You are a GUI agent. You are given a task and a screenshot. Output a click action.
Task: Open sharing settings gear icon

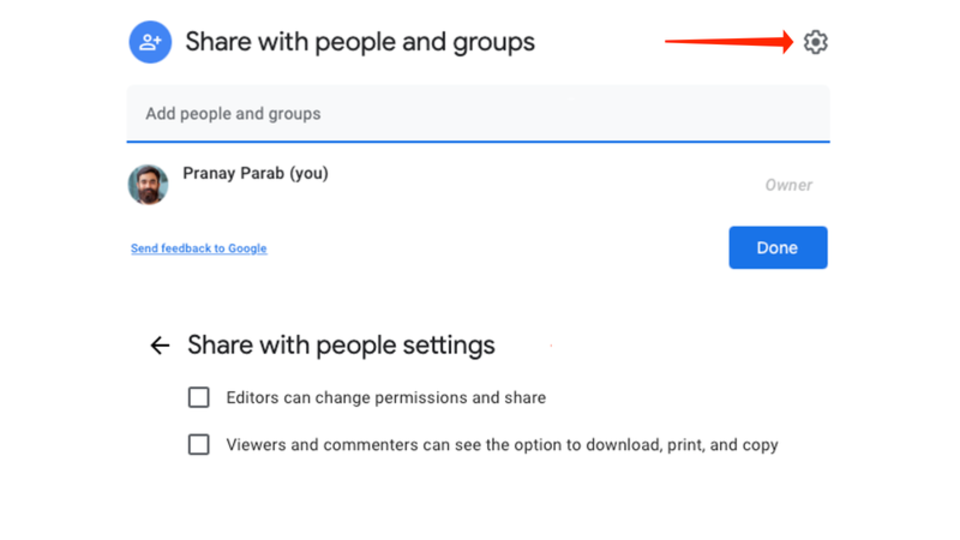click(815, 42)
